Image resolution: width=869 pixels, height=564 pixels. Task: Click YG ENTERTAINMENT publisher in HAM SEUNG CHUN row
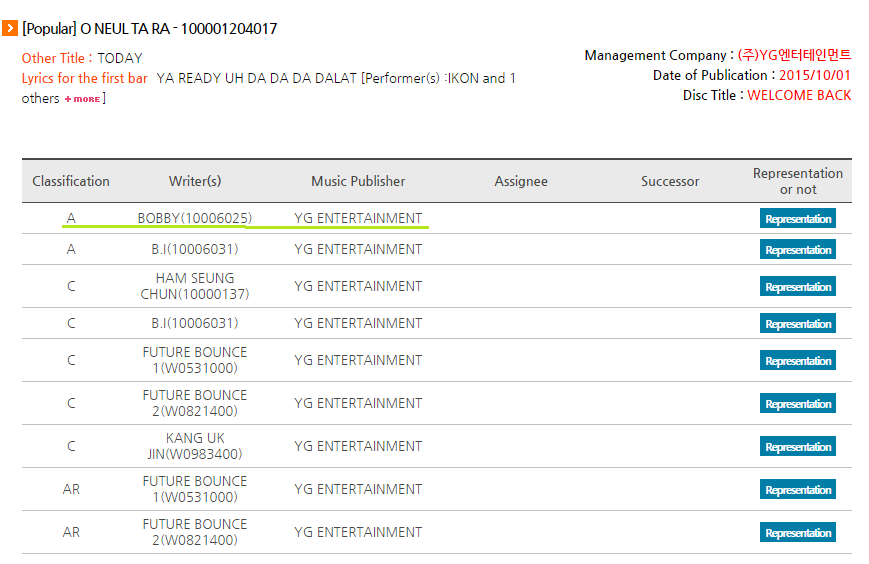(358, 286)
